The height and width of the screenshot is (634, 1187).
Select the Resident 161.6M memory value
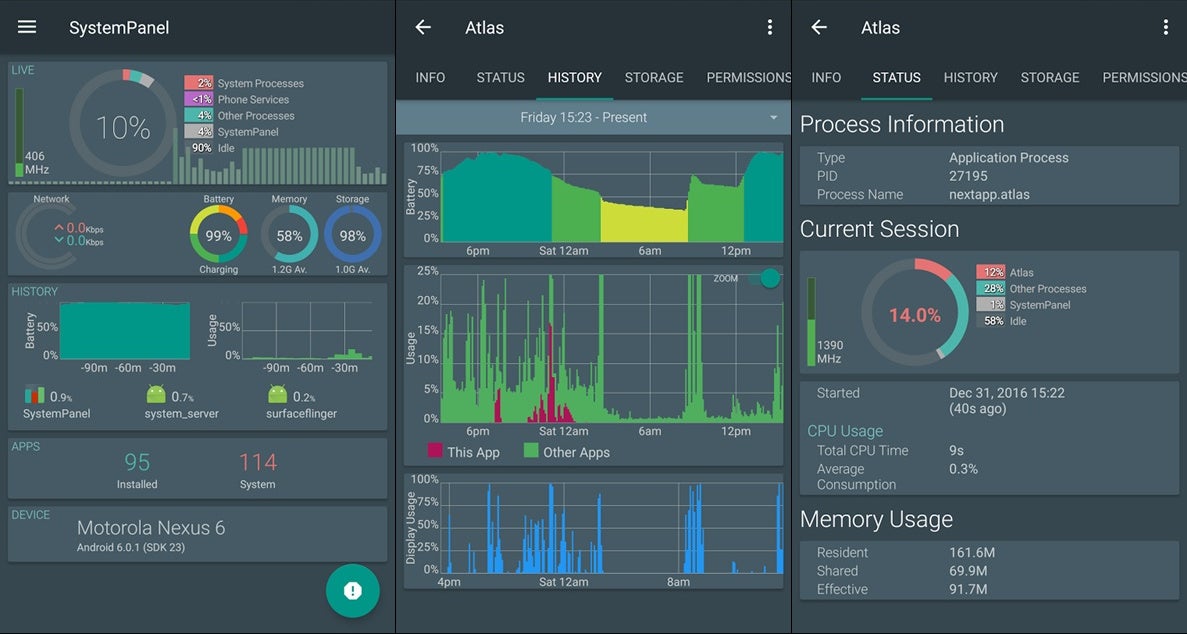point(972,553)
